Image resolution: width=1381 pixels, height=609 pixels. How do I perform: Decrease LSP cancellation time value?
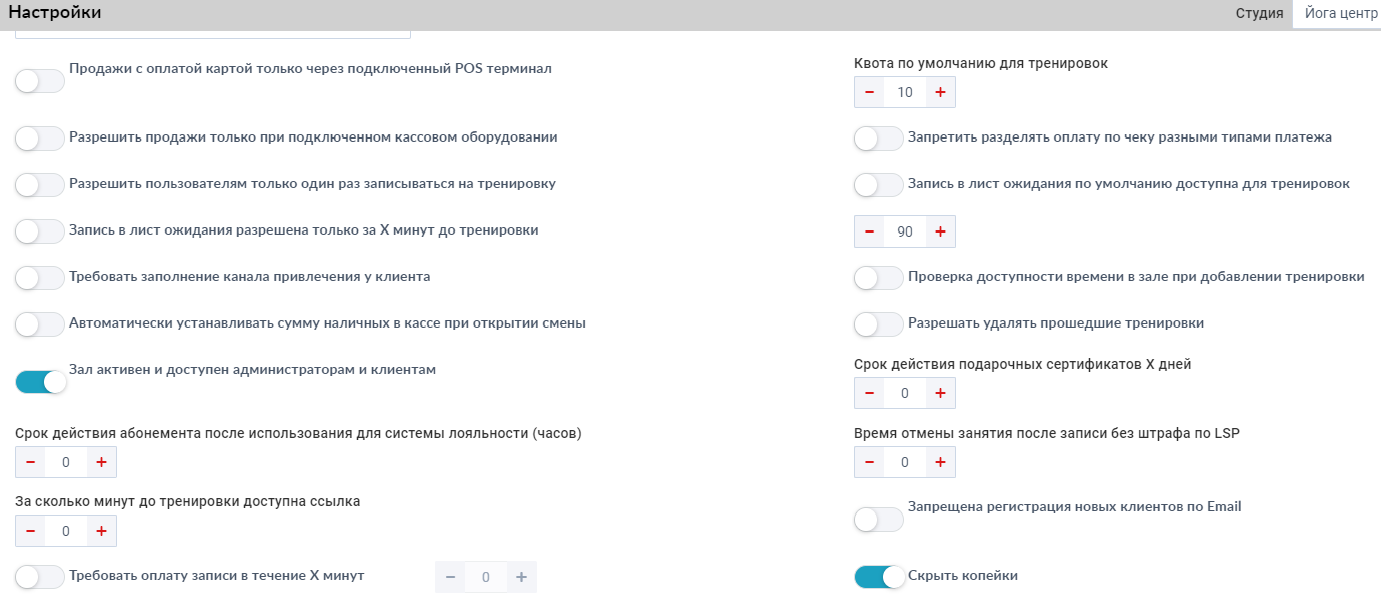[869, 462]
